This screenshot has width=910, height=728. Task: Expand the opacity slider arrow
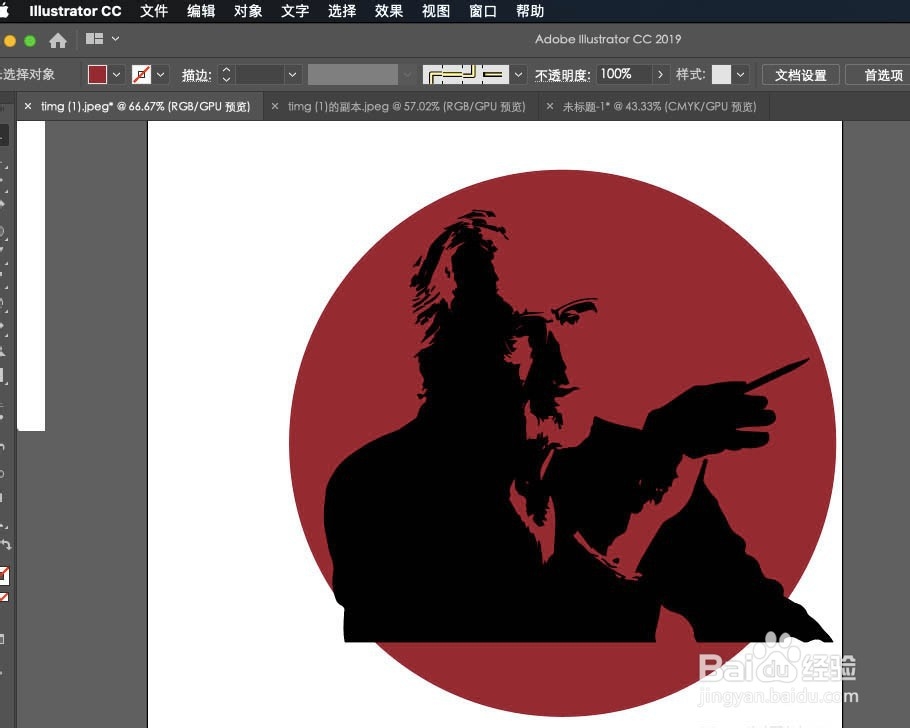pyautogui.click(x=660, y=74)
